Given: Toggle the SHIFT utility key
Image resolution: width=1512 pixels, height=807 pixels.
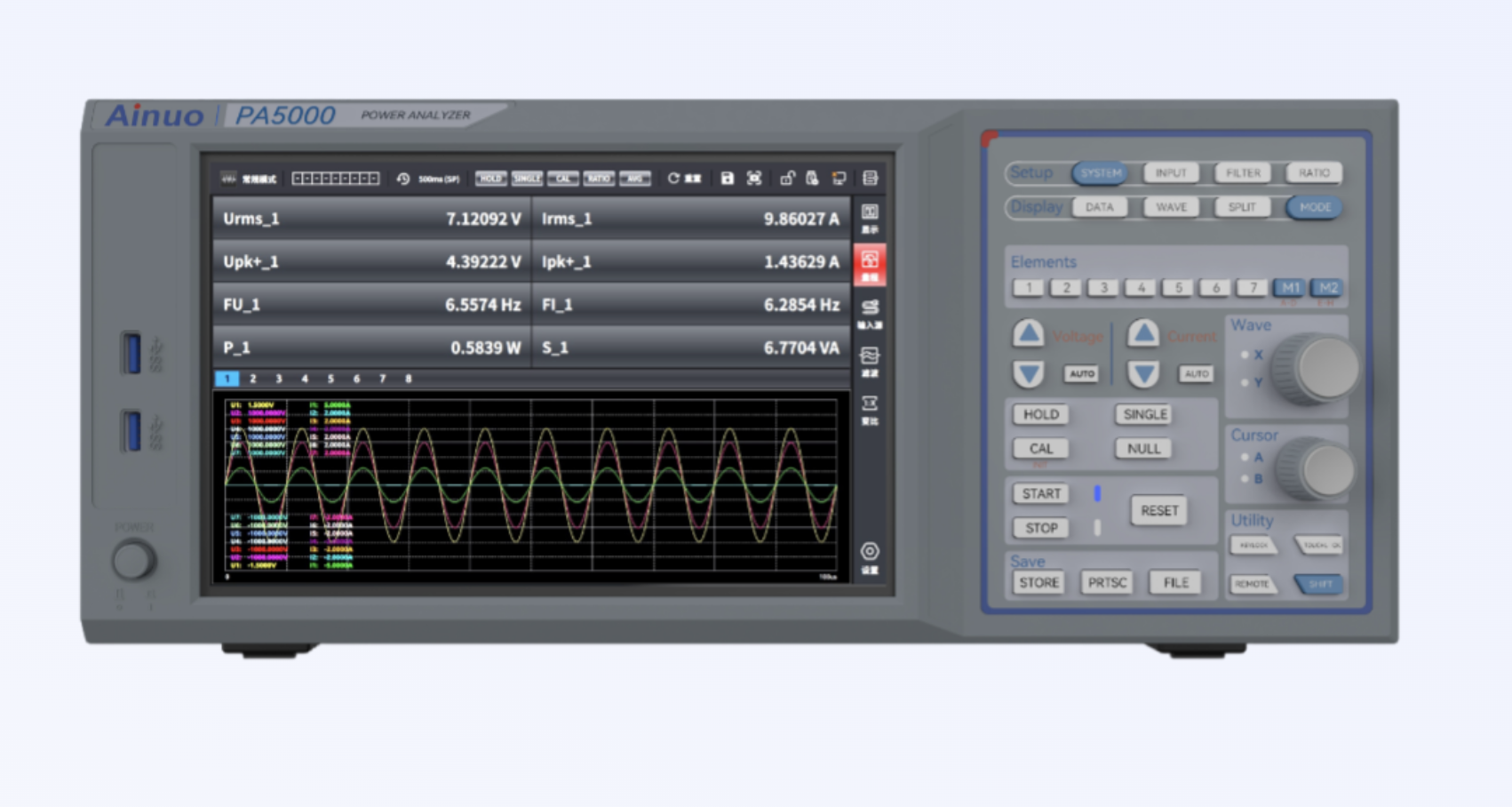Looking at the screenshot, I should (1319, 584).
